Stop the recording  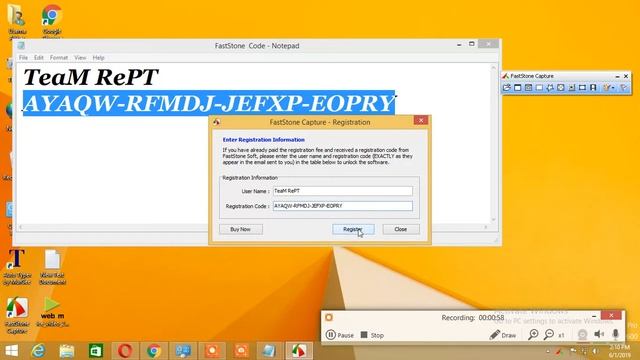tap(372, 335)
